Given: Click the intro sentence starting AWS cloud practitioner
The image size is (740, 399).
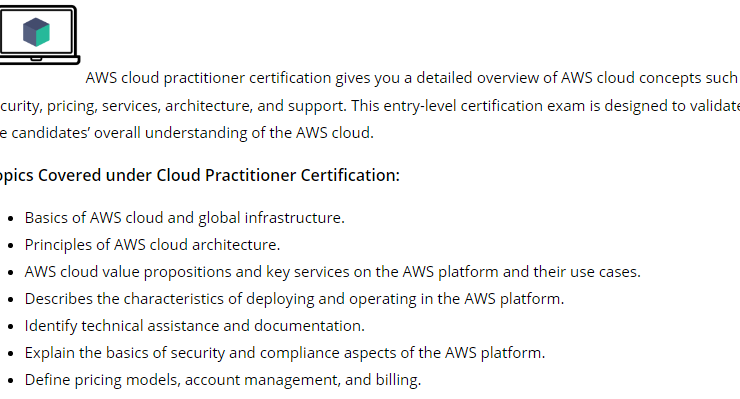Looking at the screenshot, I should pos(412,78).
